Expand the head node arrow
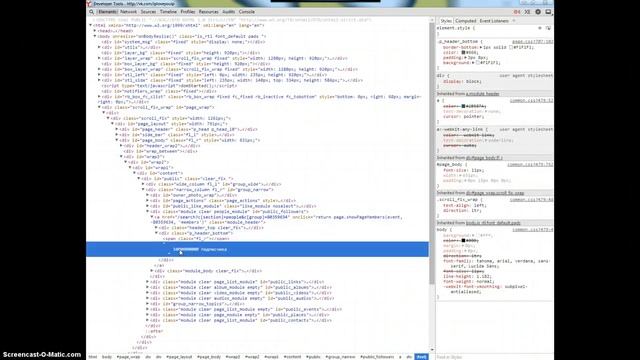This screenshot has height=360, width=640. 95,31
